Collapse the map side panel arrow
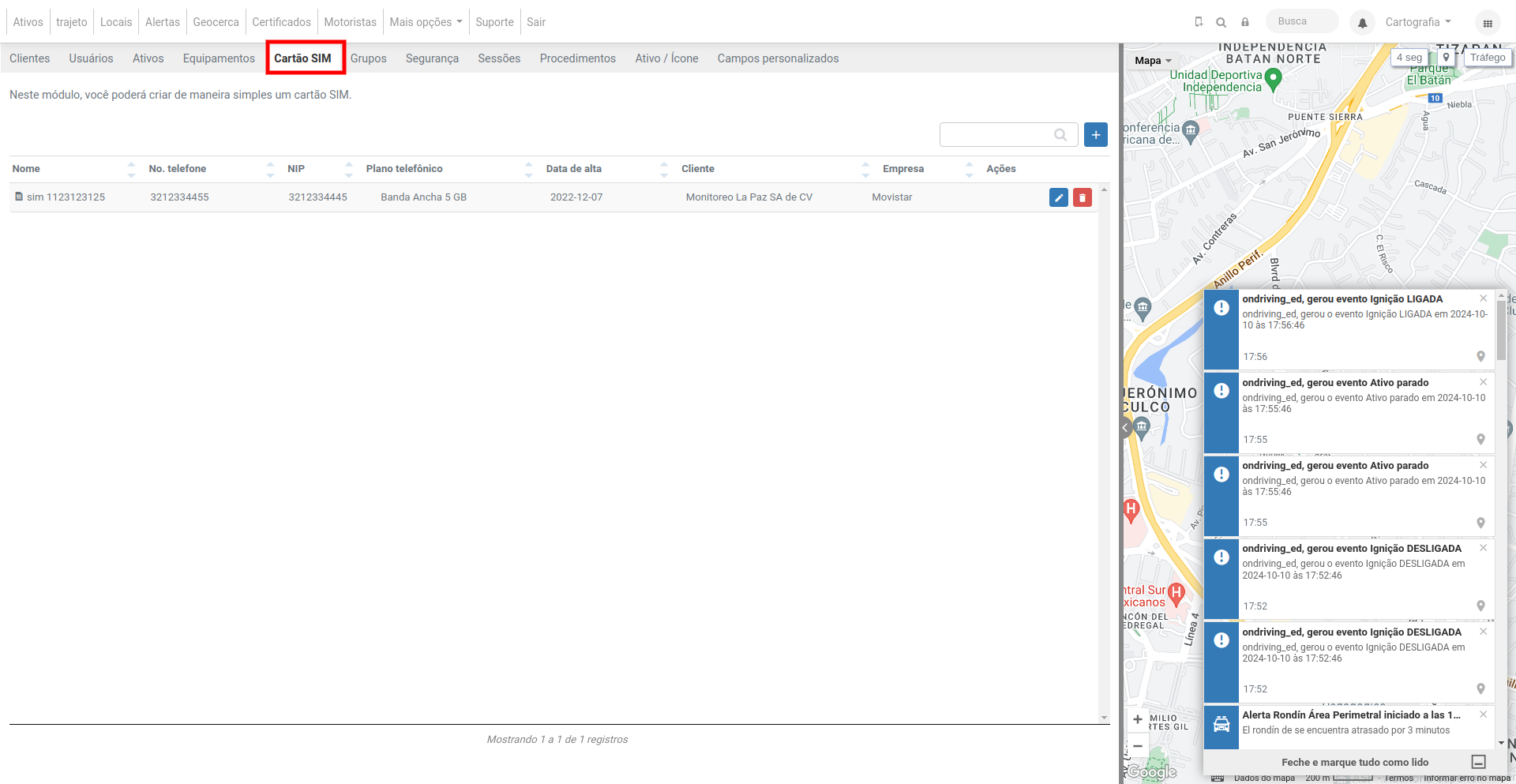This screenshot has width=1516, height=784. (1126, 428)
